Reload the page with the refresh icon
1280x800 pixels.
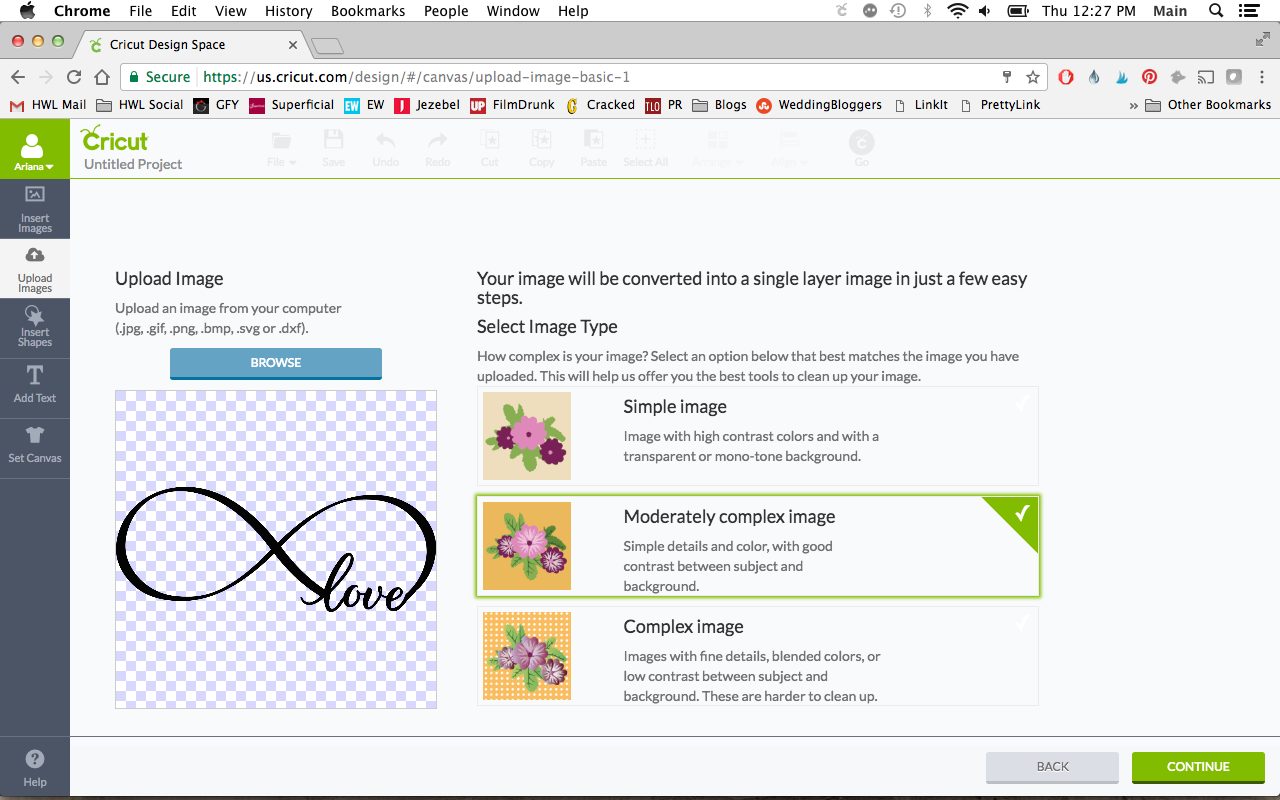(74, 77)
